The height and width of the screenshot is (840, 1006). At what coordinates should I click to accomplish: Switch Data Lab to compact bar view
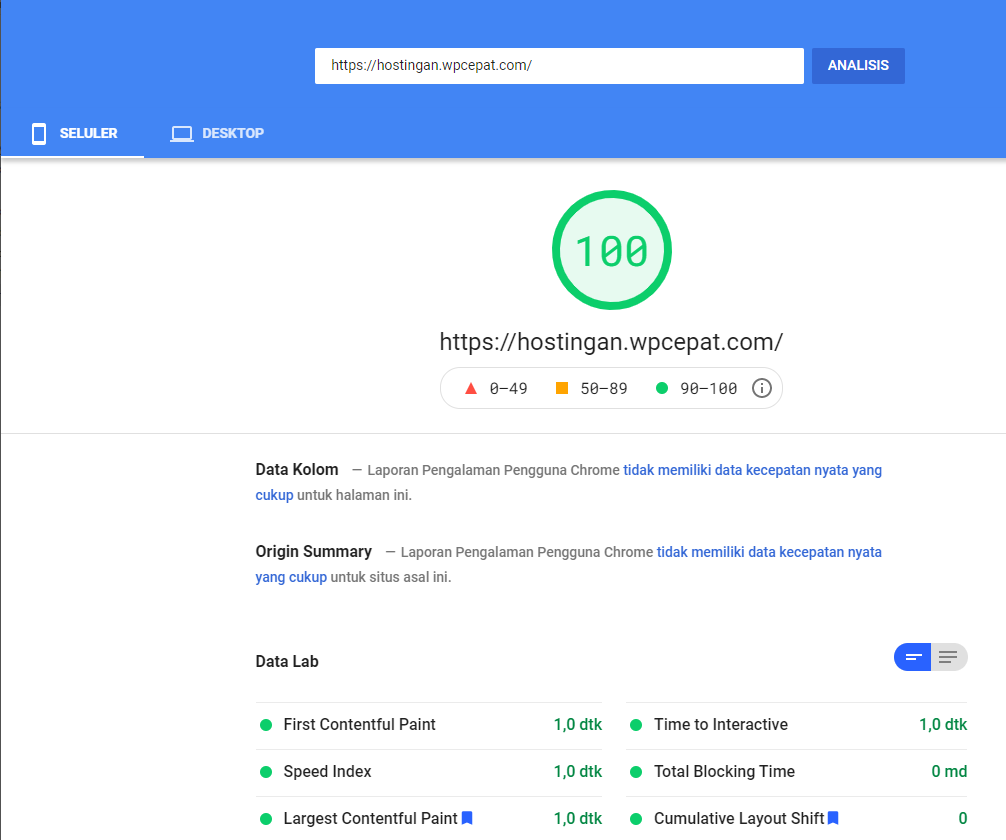point(912,657)
